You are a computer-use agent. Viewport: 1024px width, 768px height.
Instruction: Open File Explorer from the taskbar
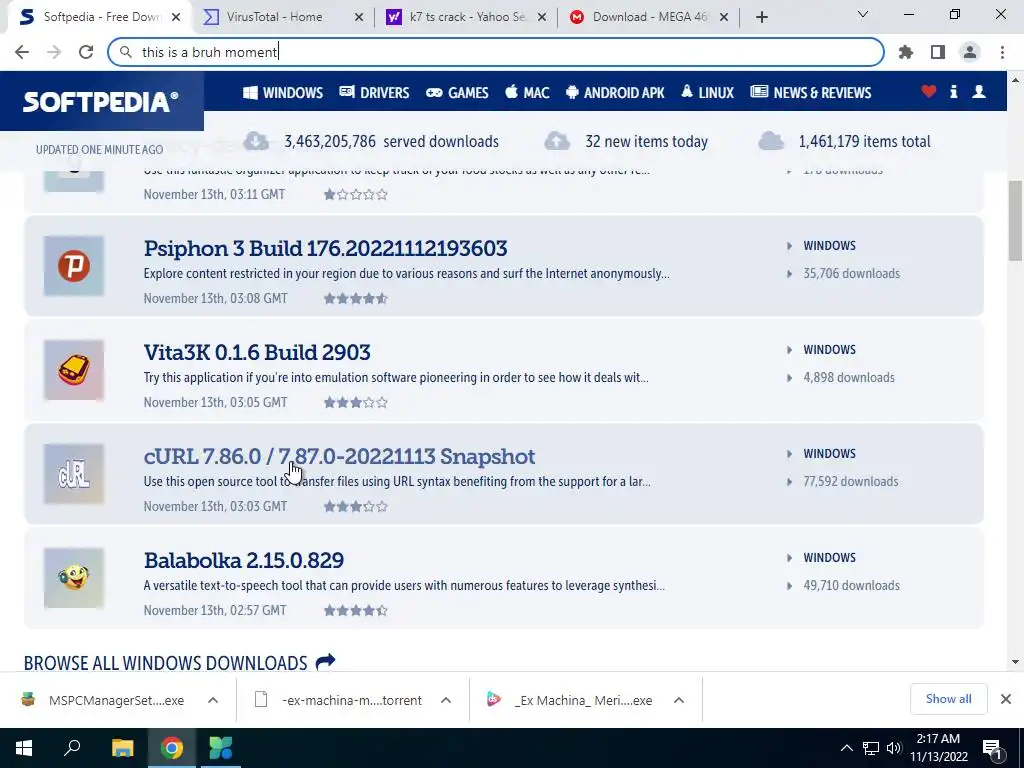point(122,748)
